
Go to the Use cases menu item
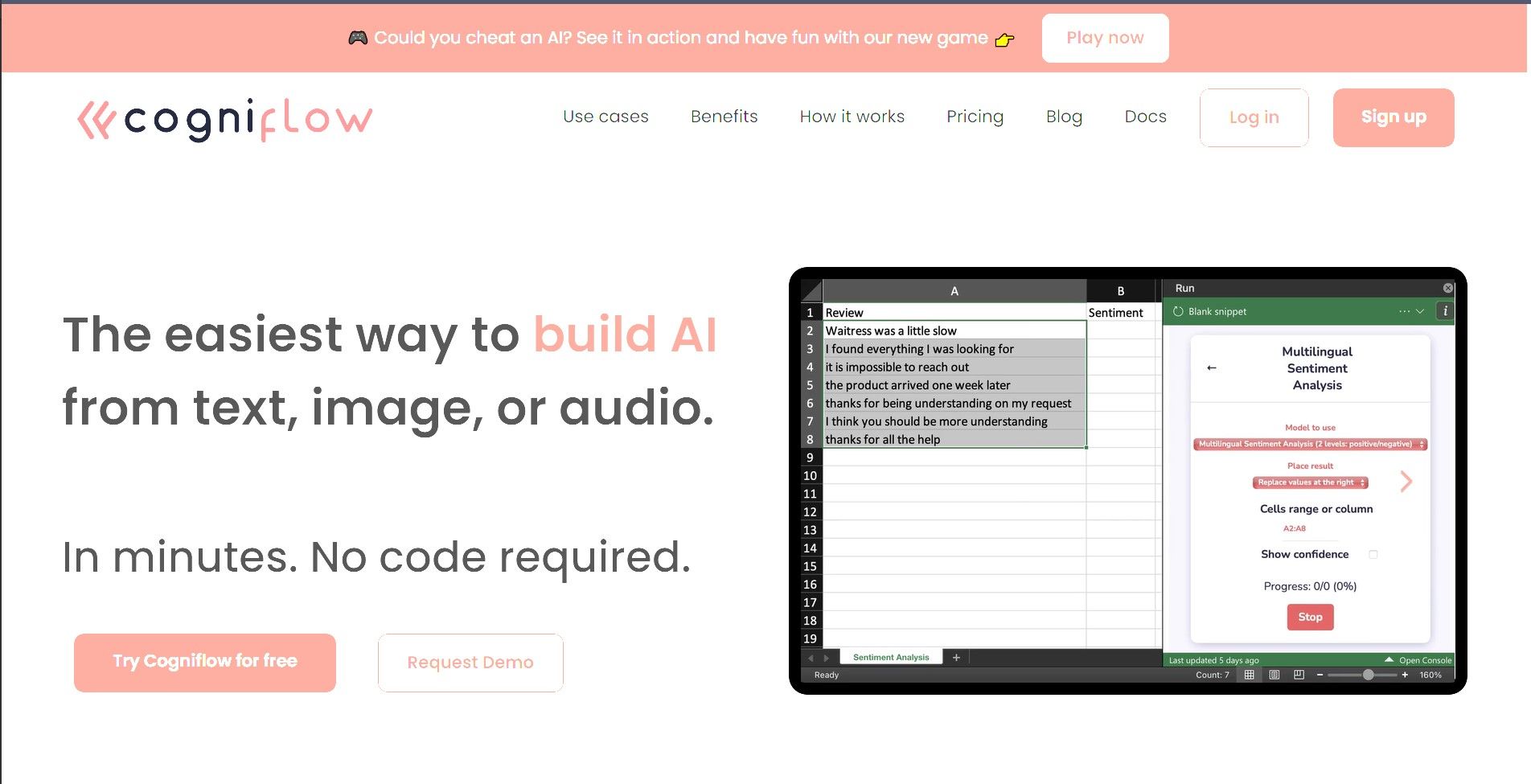tap(605, 117)
